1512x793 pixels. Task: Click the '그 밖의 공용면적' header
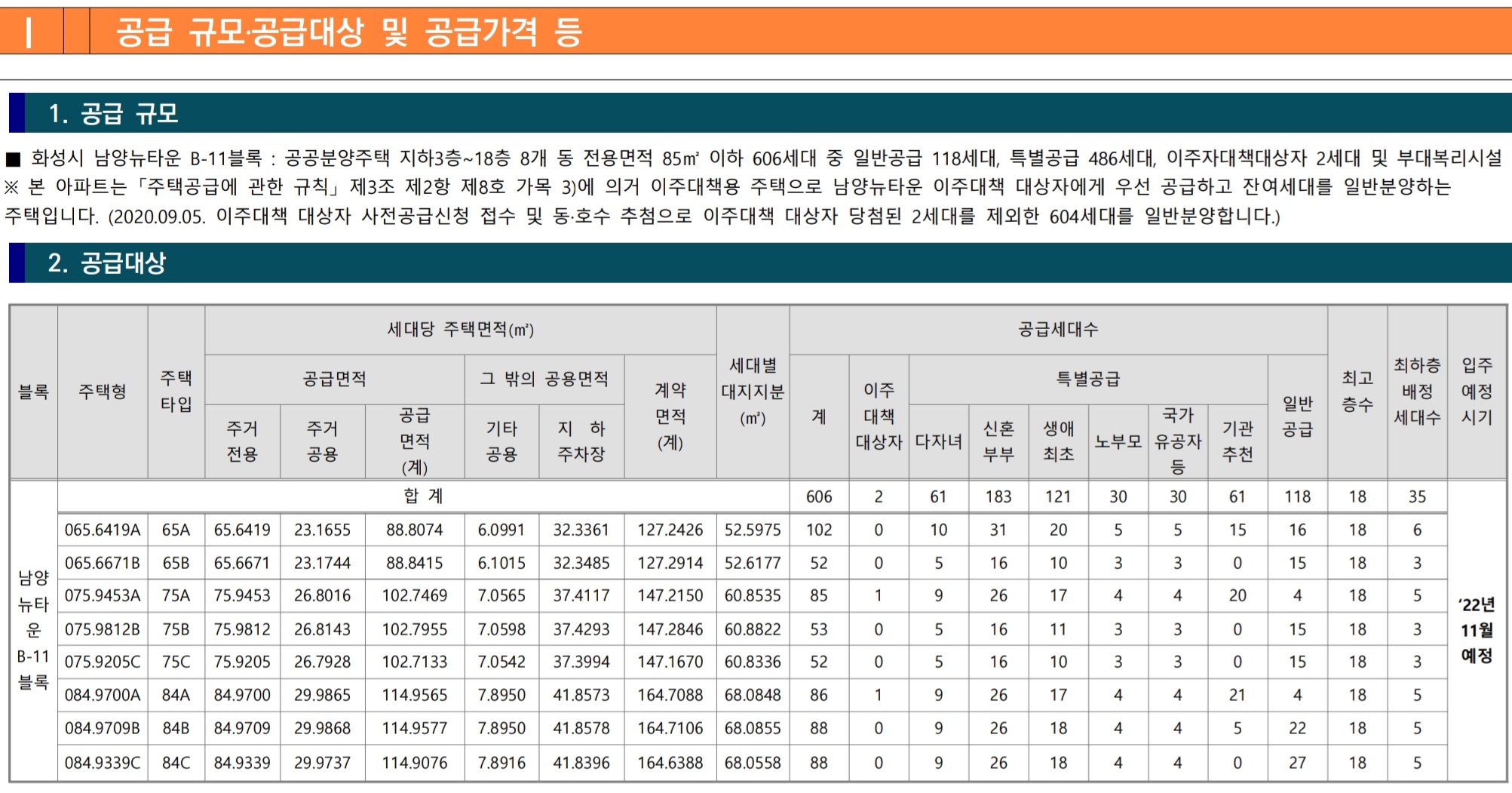pos(544,379)
